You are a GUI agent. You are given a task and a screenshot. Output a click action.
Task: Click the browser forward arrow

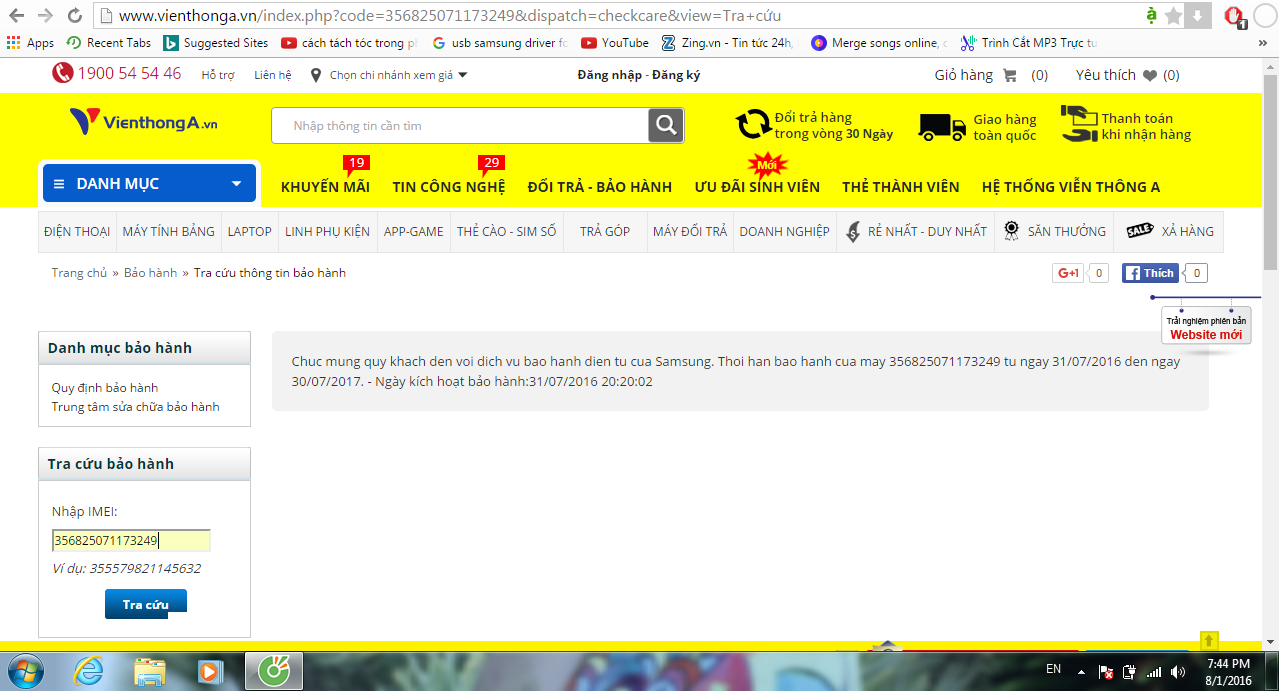pos(45,15)
